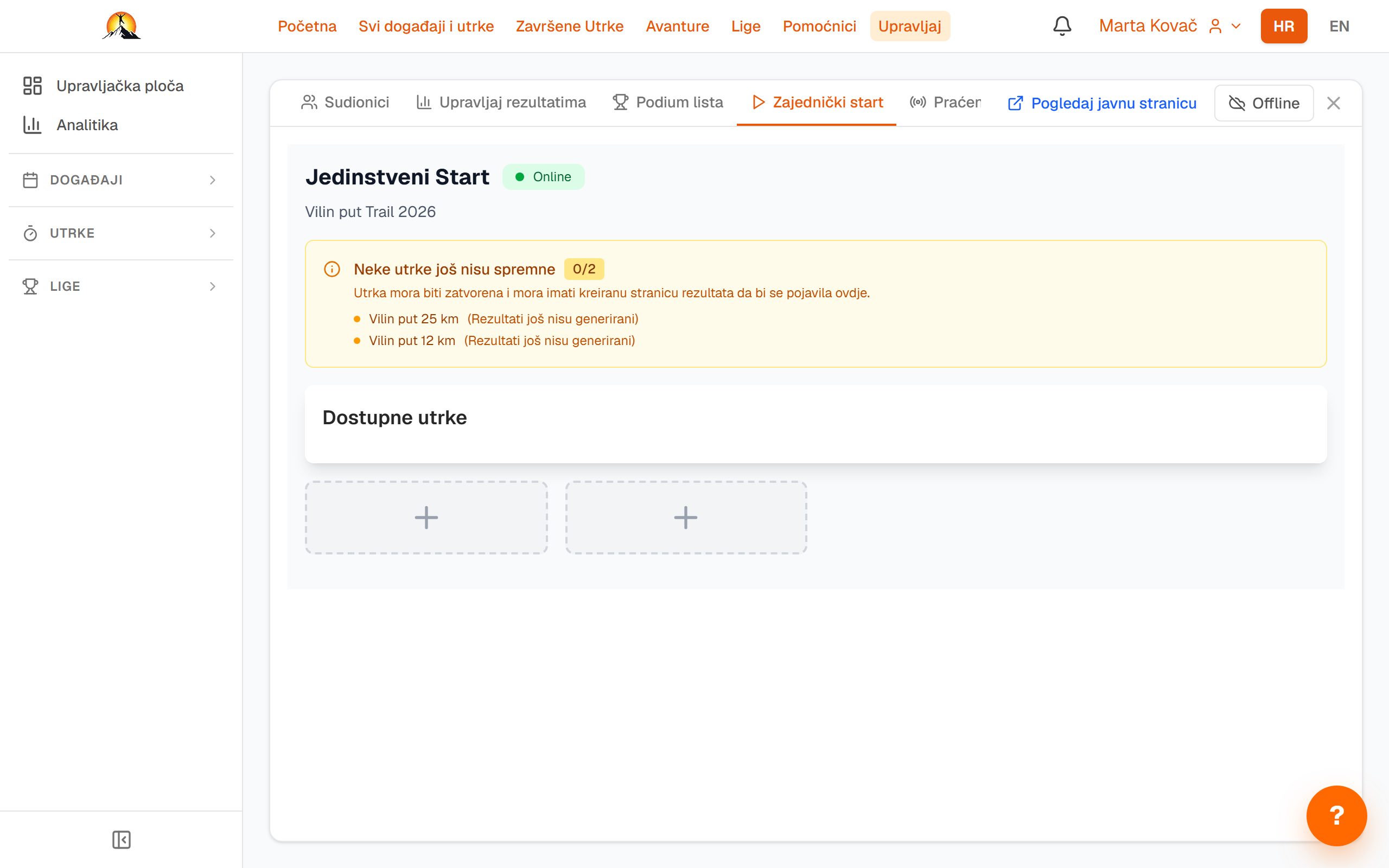Open Lige in top navigation
The width and height of the screenshot is (1389, 868).
click(x=746, y=27)
